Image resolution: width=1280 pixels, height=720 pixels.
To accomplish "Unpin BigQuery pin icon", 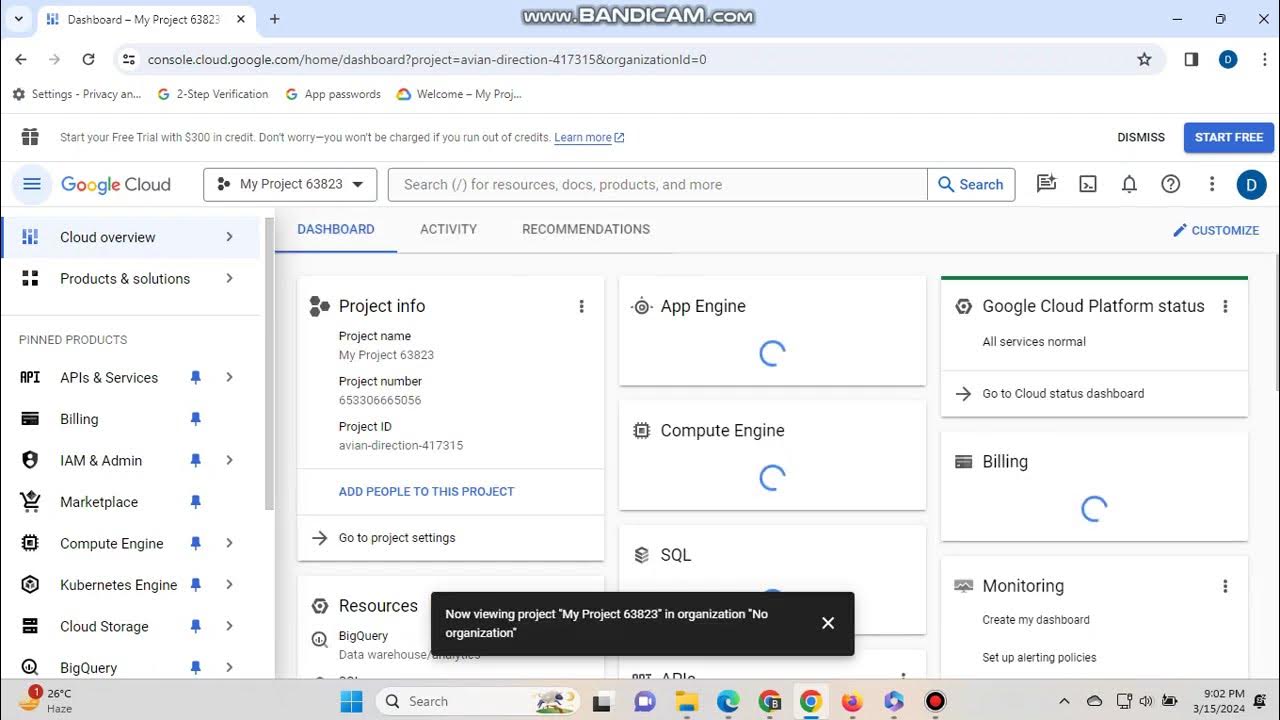I will 195,667.
